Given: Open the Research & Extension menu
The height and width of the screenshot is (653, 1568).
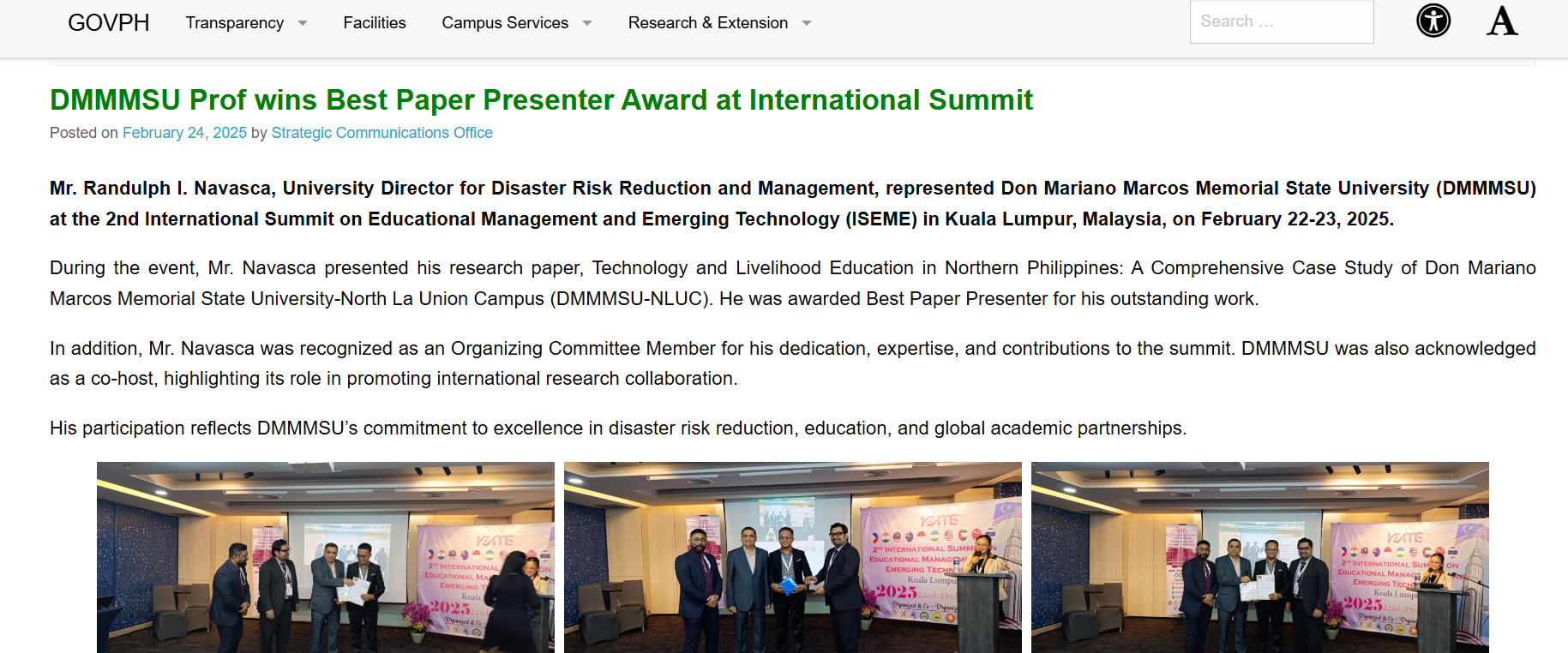Looking at the screenshot, I should [x=708, y=23].
